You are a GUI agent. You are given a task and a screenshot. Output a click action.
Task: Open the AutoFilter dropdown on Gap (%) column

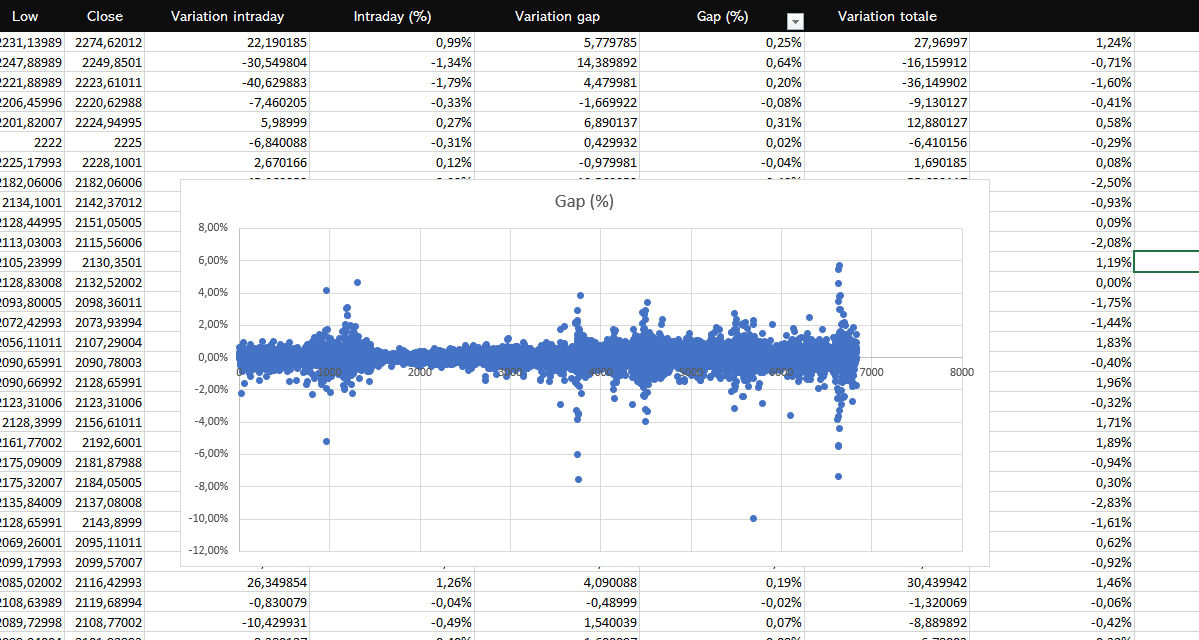point(795,20)
